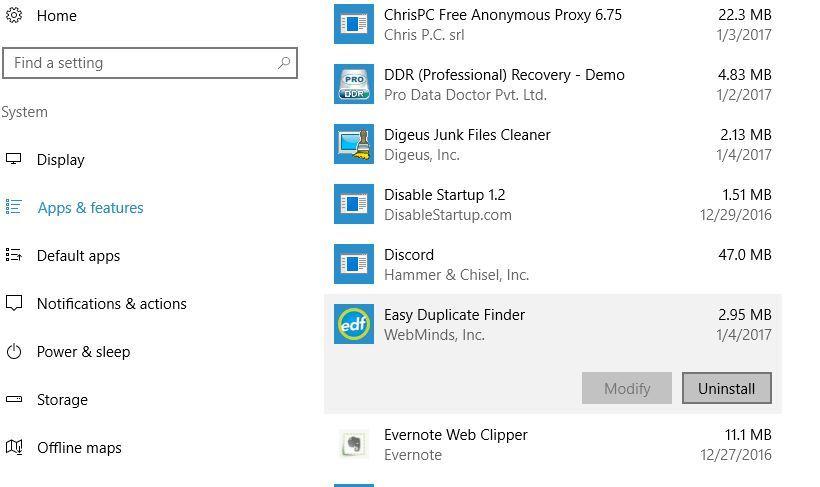Click publisher text Chris P.C. srl
Viewport: 820px width, 487px height.
click(x=424, y=35)
